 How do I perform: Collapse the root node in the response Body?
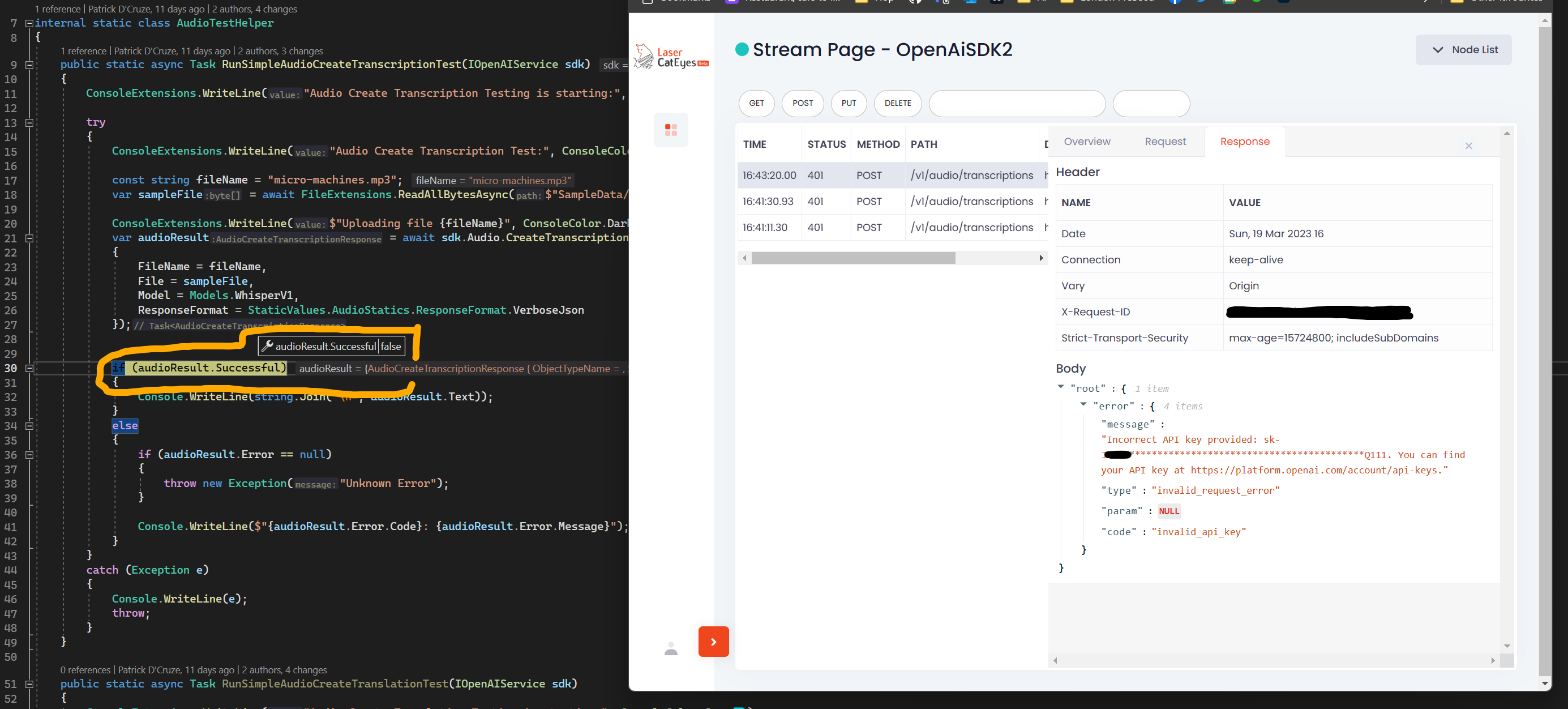pyautogui.click(x=1061, y=387)
